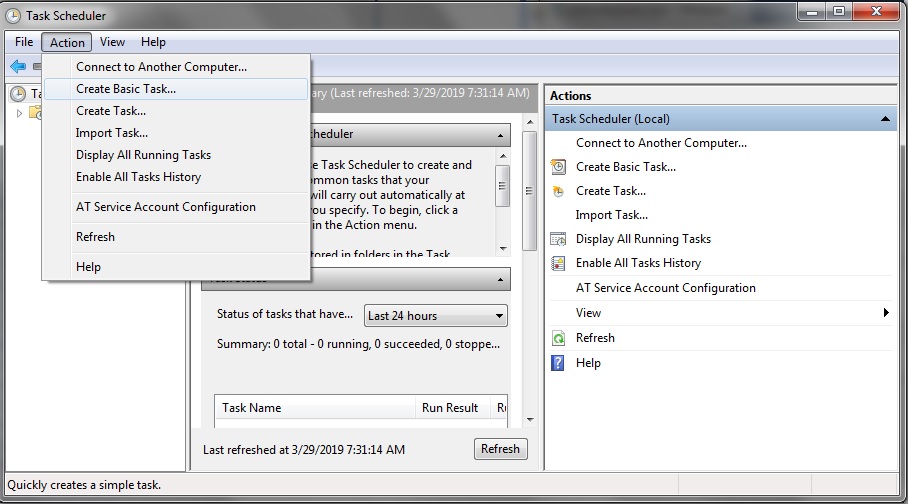Screen dimensions: 908x504
Task: Click Import Task in Actions pane
Action: coord(612,215)
